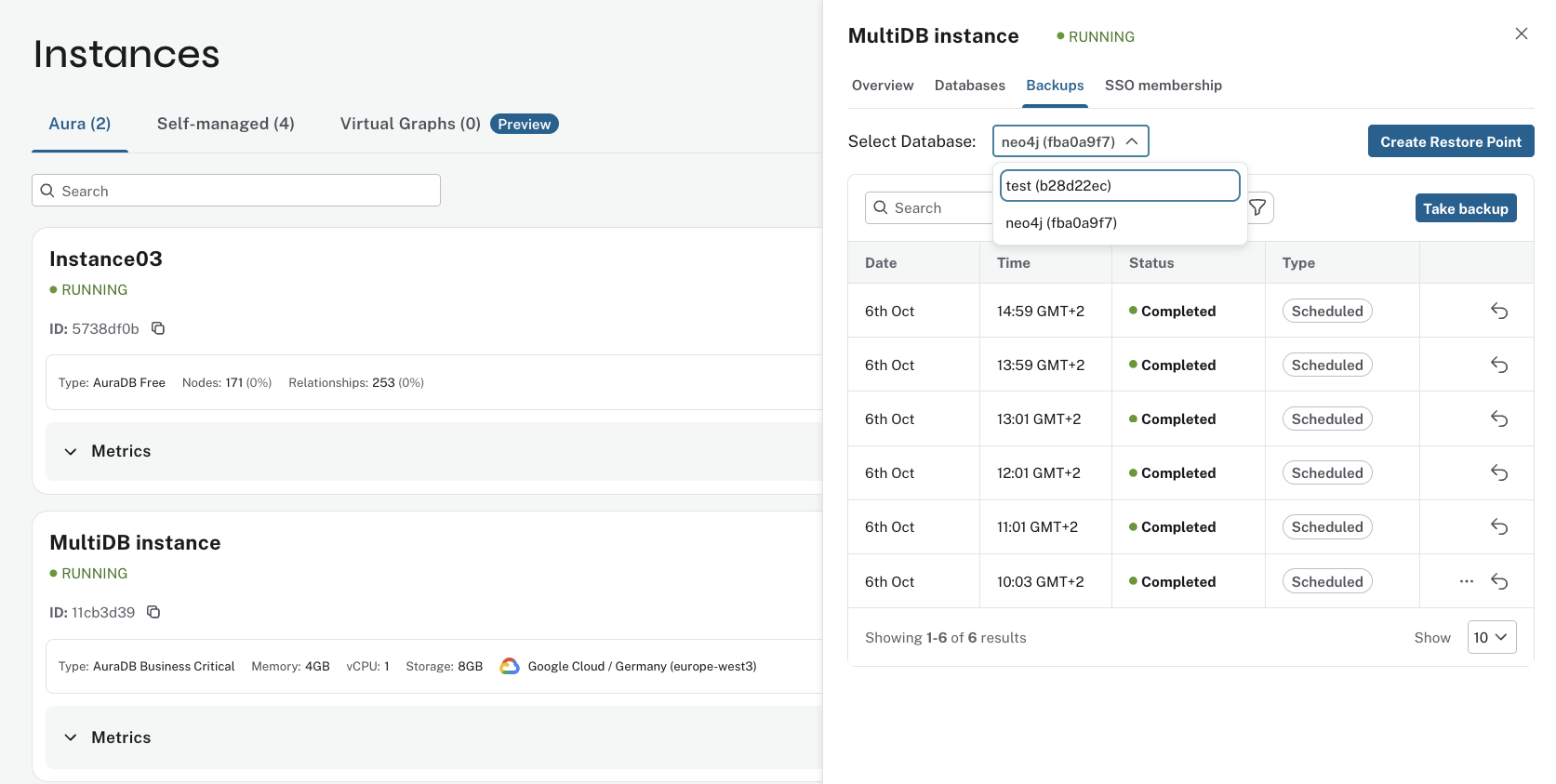Focus the backups Search field
The height and width of the screenshot is (784, 1556).
tap(930, 208)
